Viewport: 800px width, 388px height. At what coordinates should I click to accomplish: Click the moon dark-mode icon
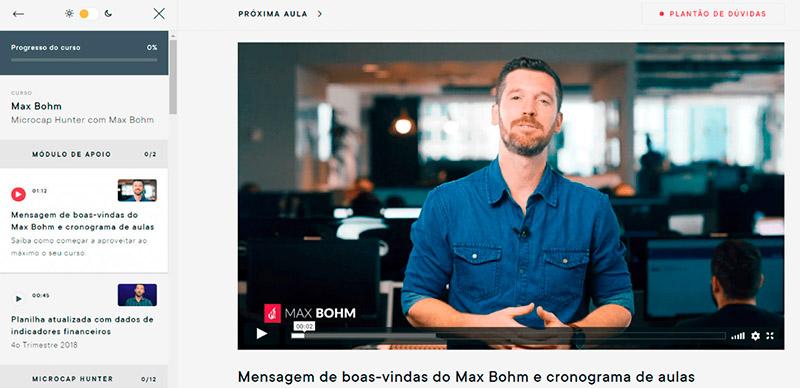(x=108, y=14)
